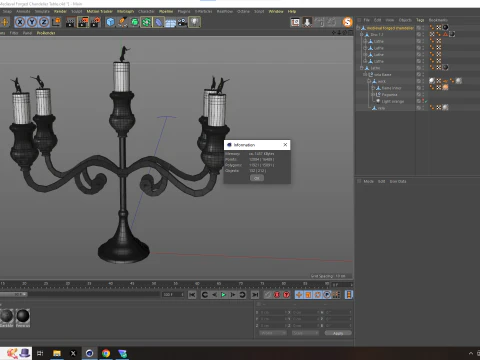The width and height of the screenshot is (480, 360).
Task: Select the orange material tag in tree
Action: pos(445,88)
